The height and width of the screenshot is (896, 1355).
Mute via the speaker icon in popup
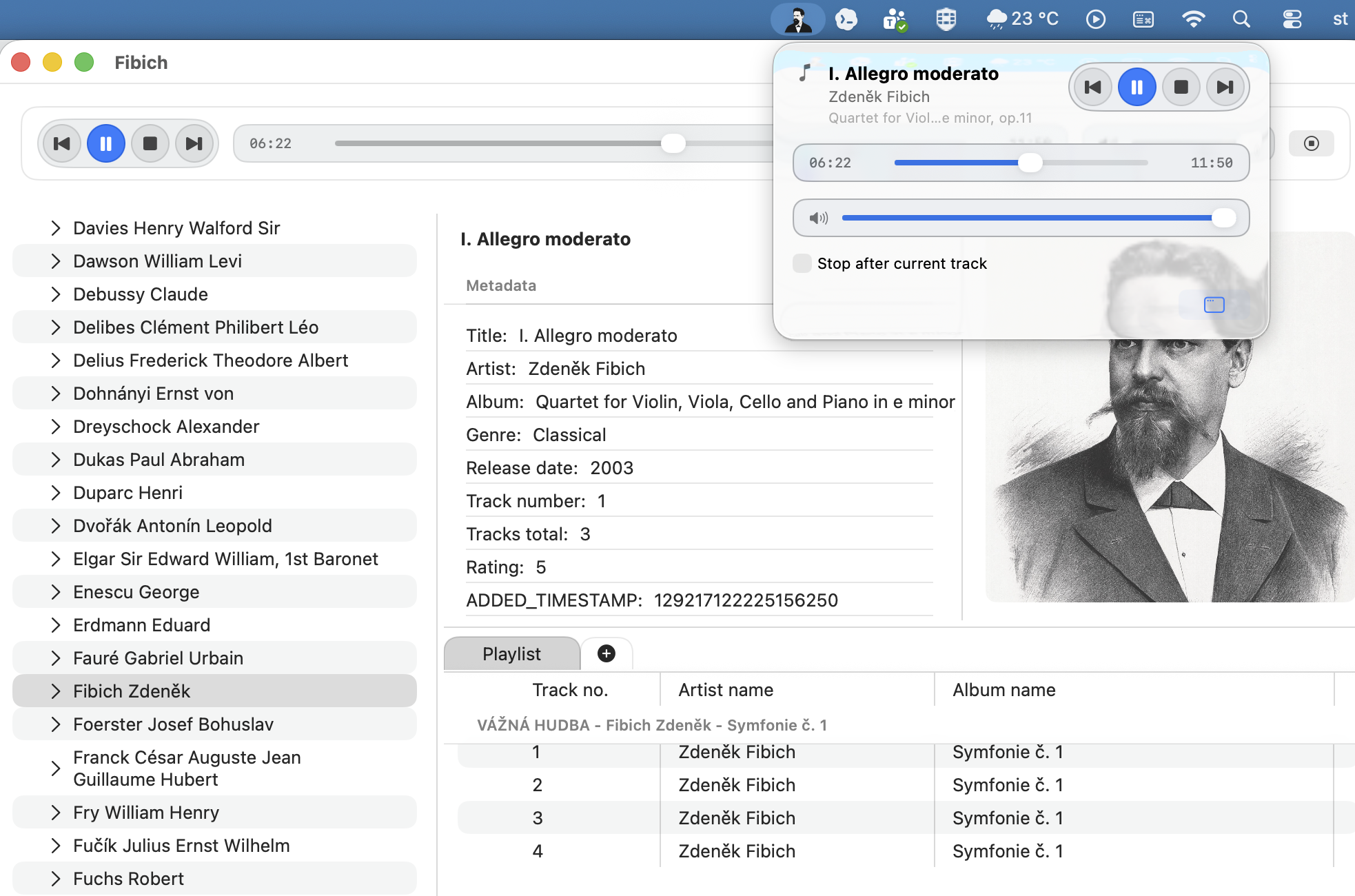818,218
